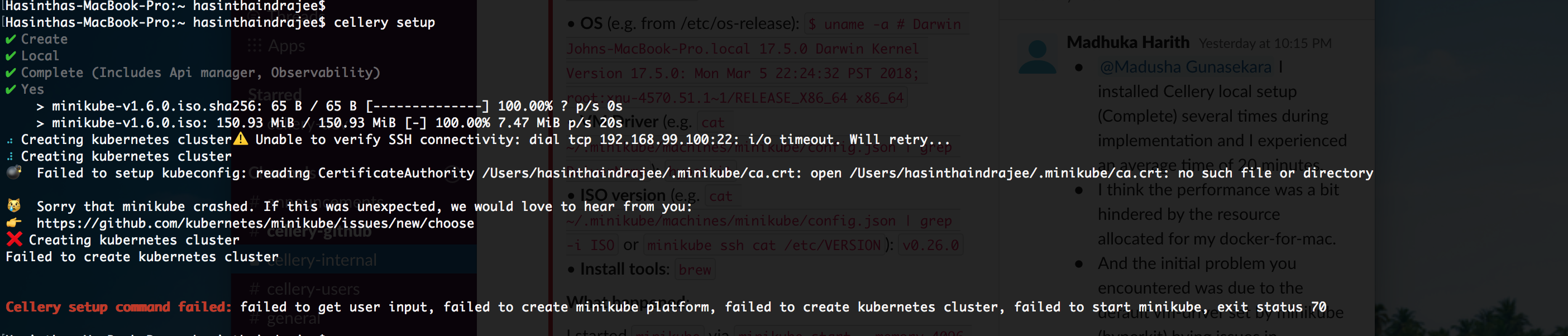Click Starred section header in Slack sidebar
Screen dimensions: 1568x336
(x=275, y=95)
